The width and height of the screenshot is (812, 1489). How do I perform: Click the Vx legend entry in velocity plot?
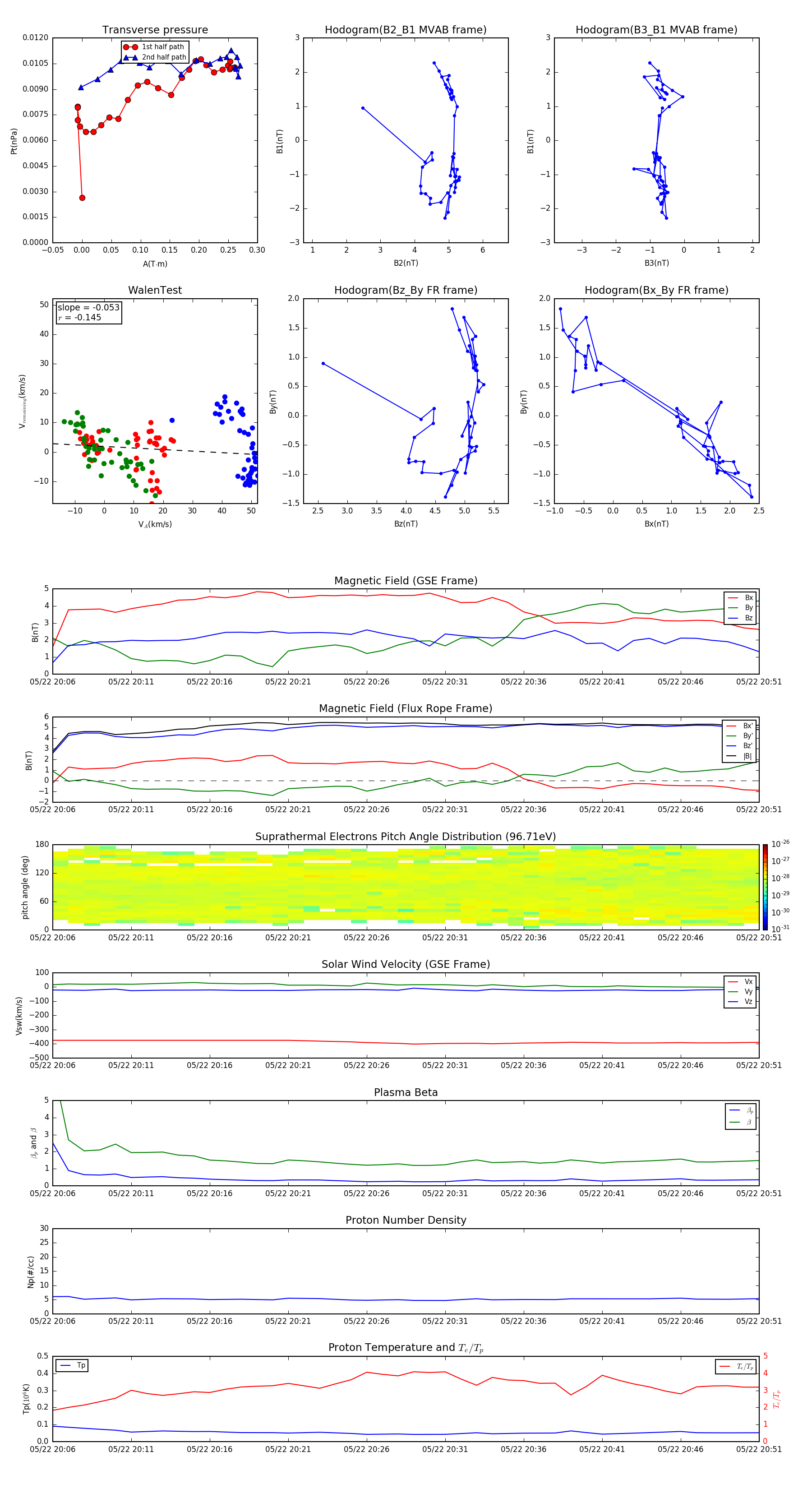tap(741, 981)
